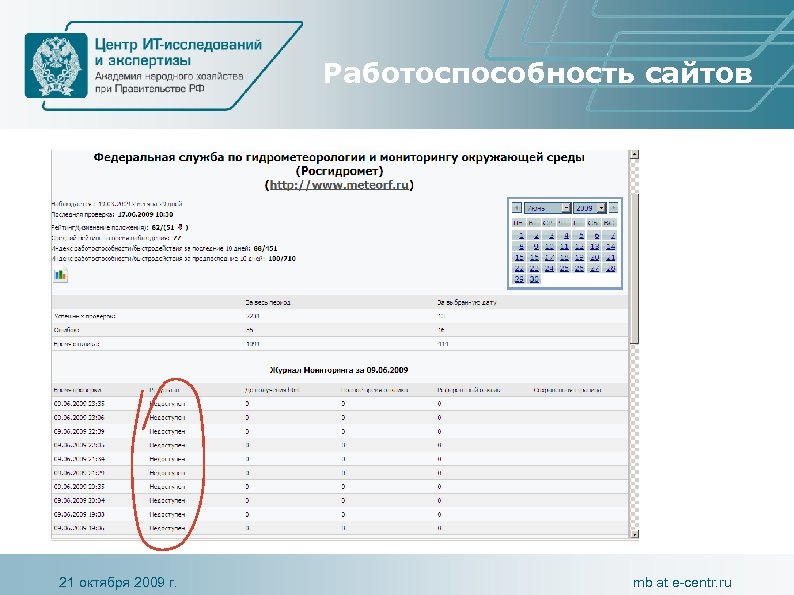Click the index value 66/151
This screenshot has height=595, width=794.
click(x=265, y=248)
